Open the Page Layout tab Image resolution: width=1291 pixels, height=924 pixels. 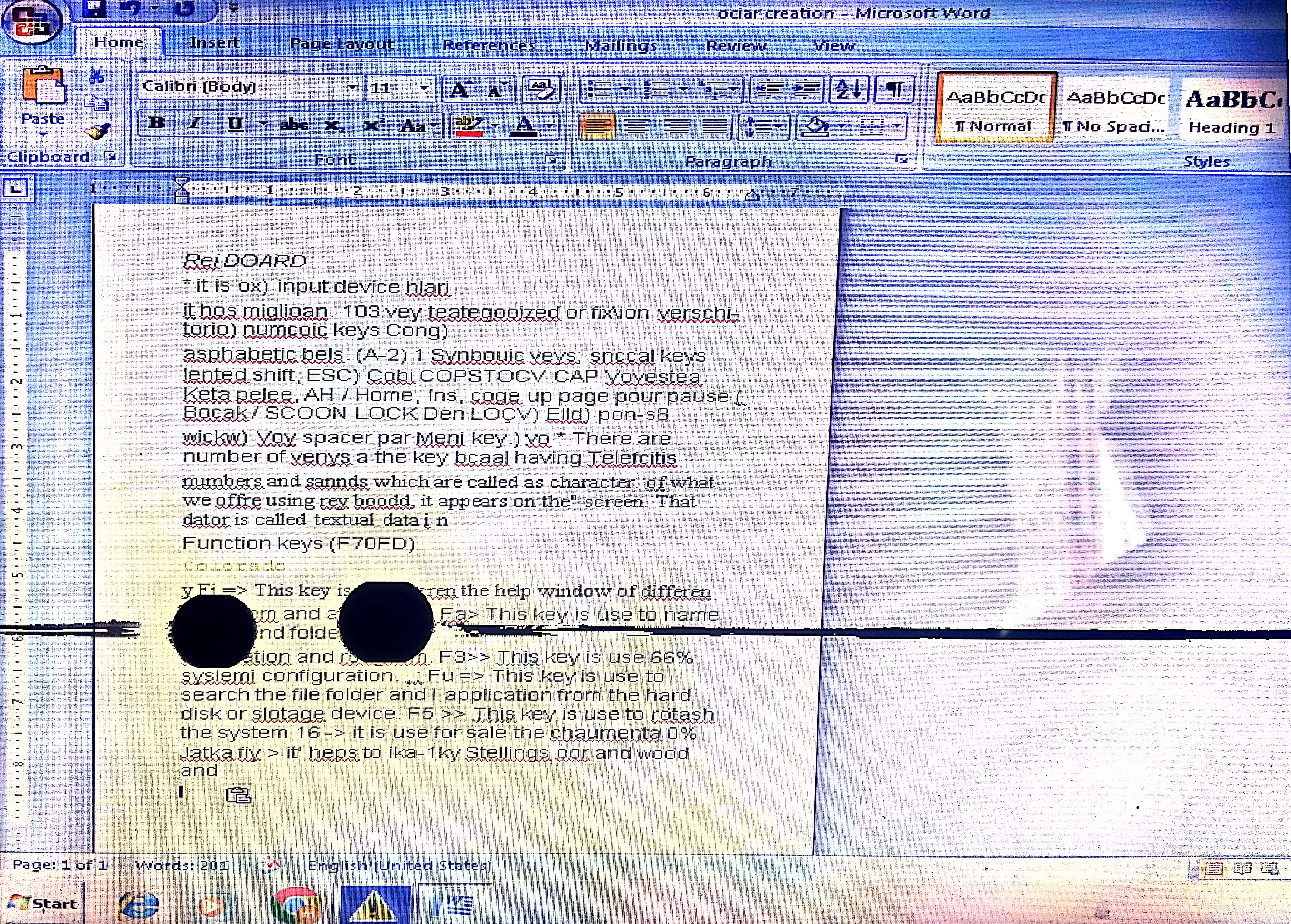coord(341,44)
